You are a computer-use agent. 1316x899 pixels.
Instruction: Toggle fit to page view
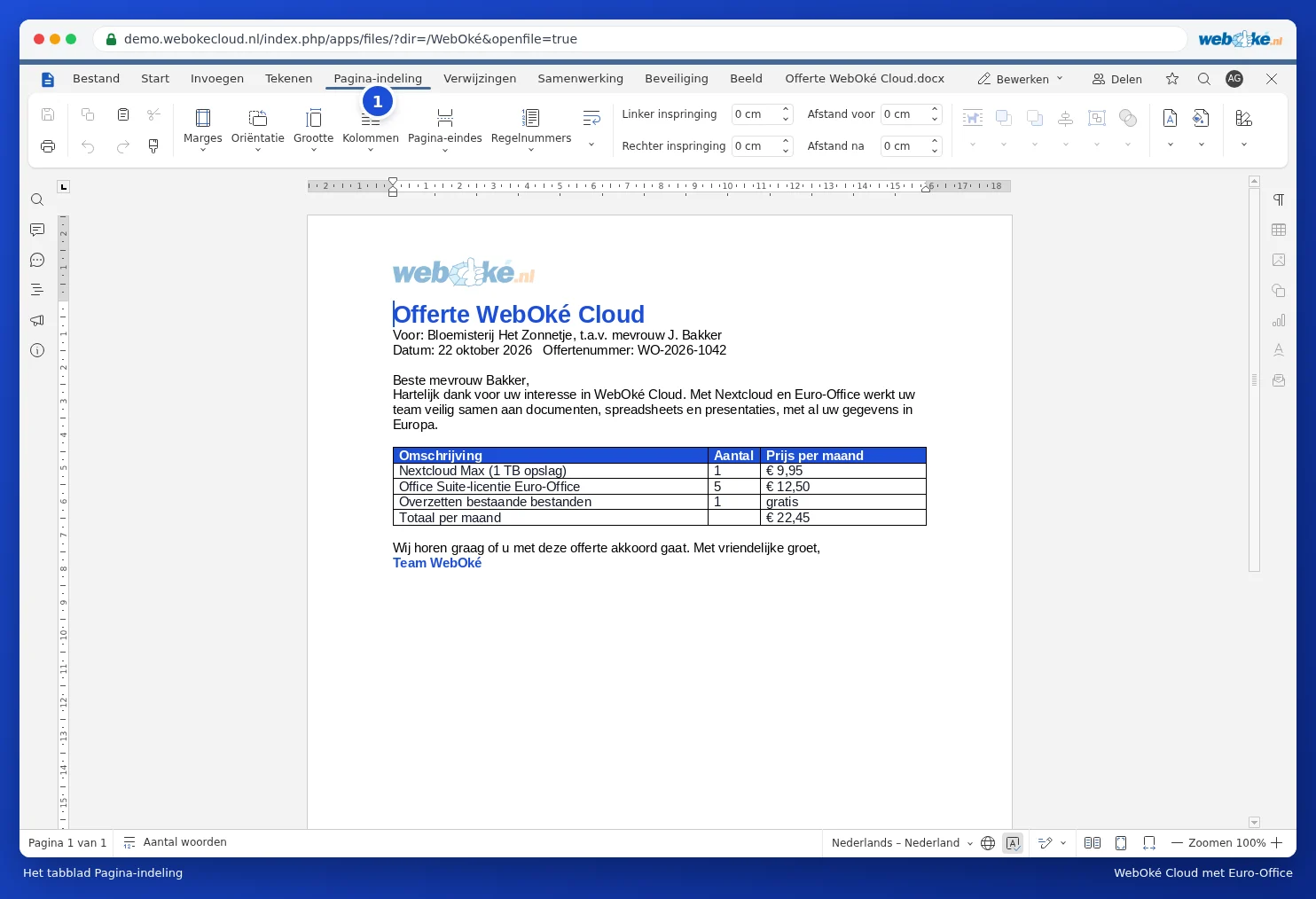(x=1121, y=843)
